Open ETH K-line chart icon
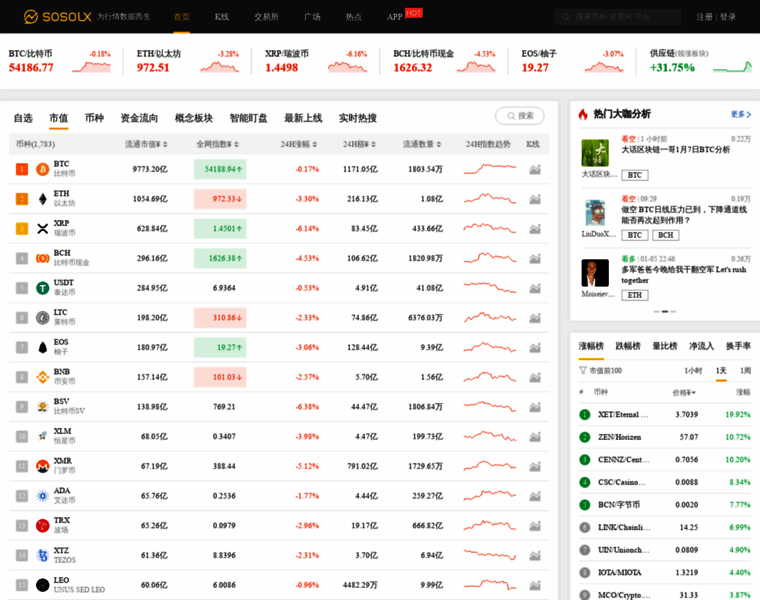 (535, 199)
